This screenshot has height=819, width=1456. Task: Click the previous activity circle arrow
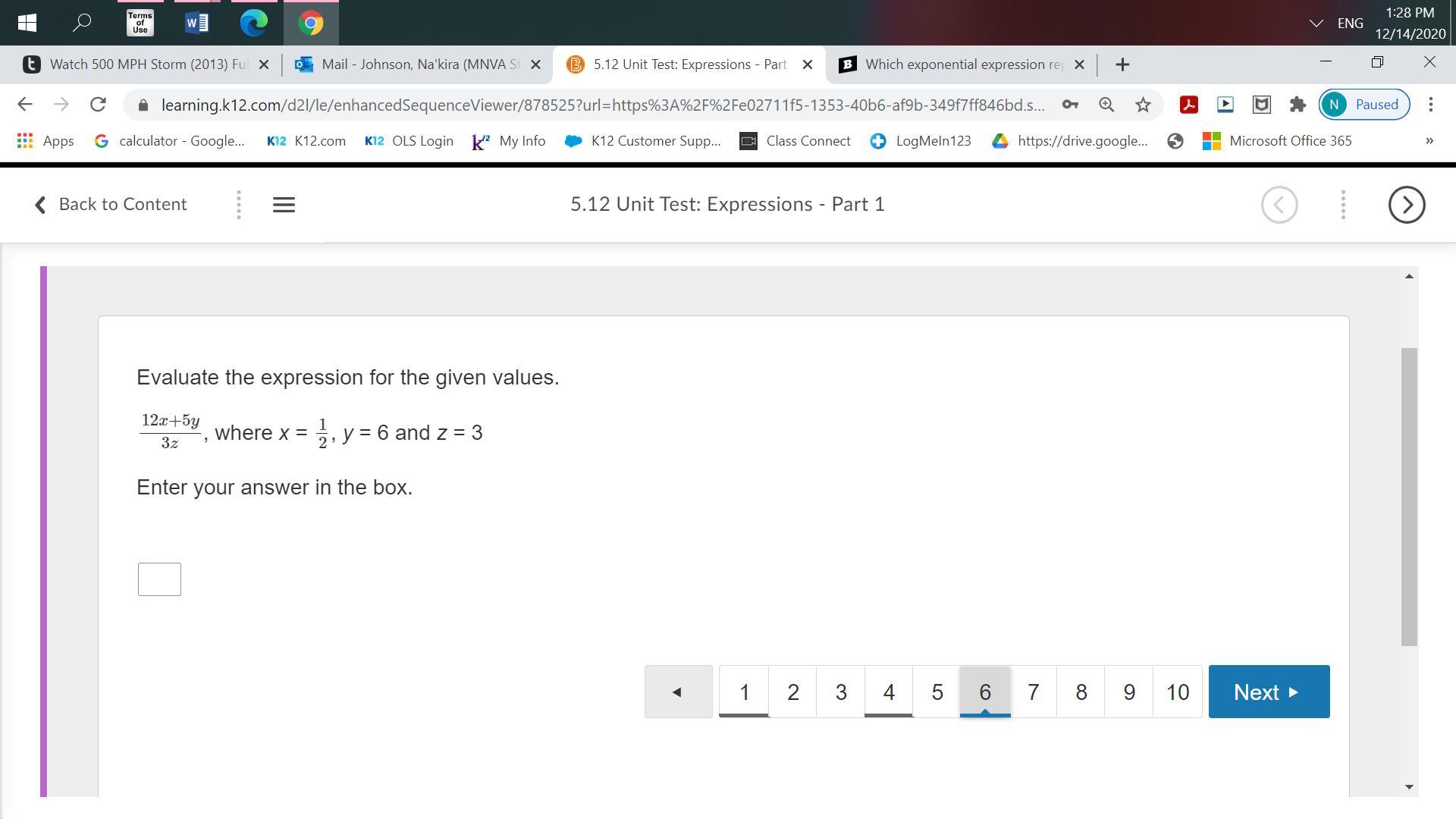tap(1279, 205)
